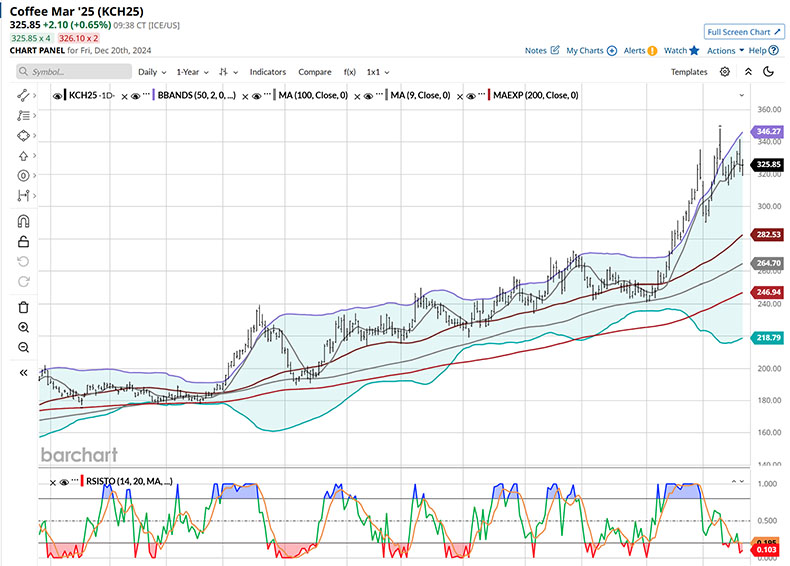Delete drawings with the trash icon
790x566 pixels.
23,307
